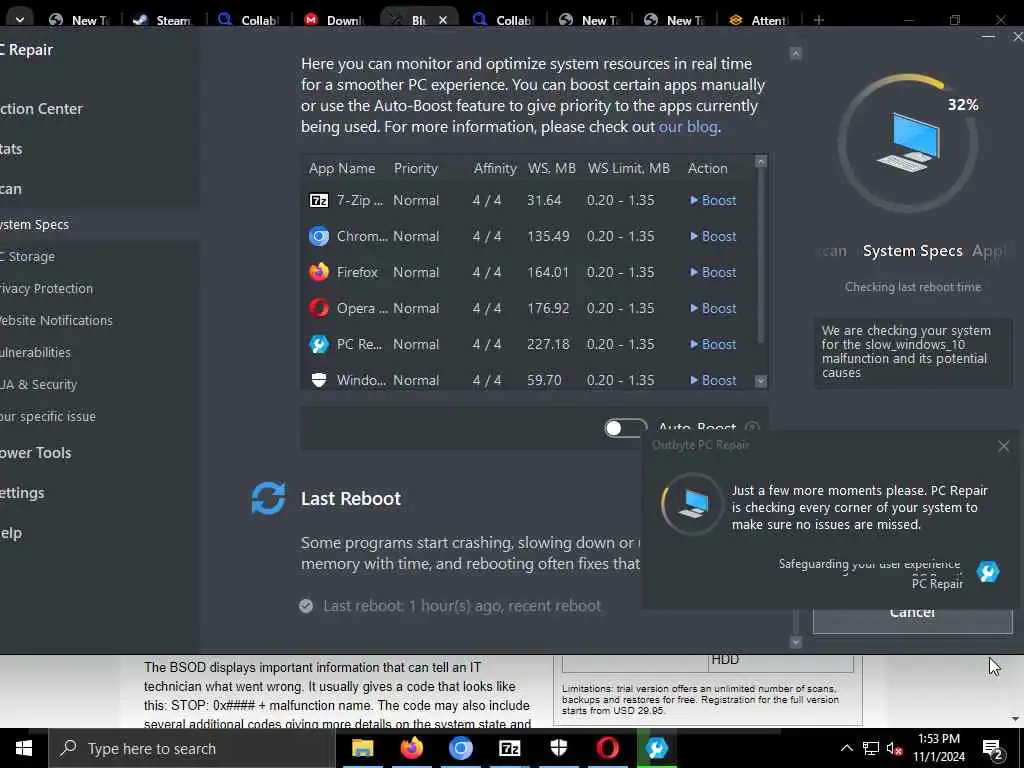Click the 7-Zip app icon in the table
The width and height of the screenshot is (1024, 768).
(x=319, y=200)
